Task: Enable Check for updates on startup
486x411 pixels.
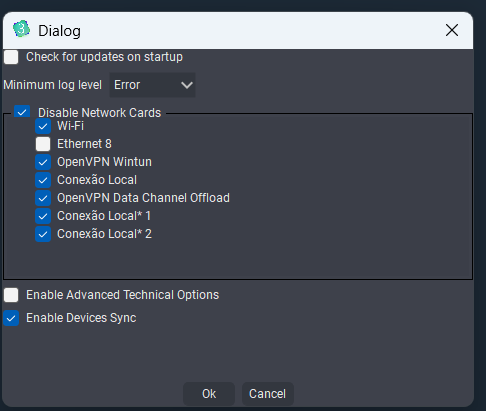Action: click(x=11, y=57)
